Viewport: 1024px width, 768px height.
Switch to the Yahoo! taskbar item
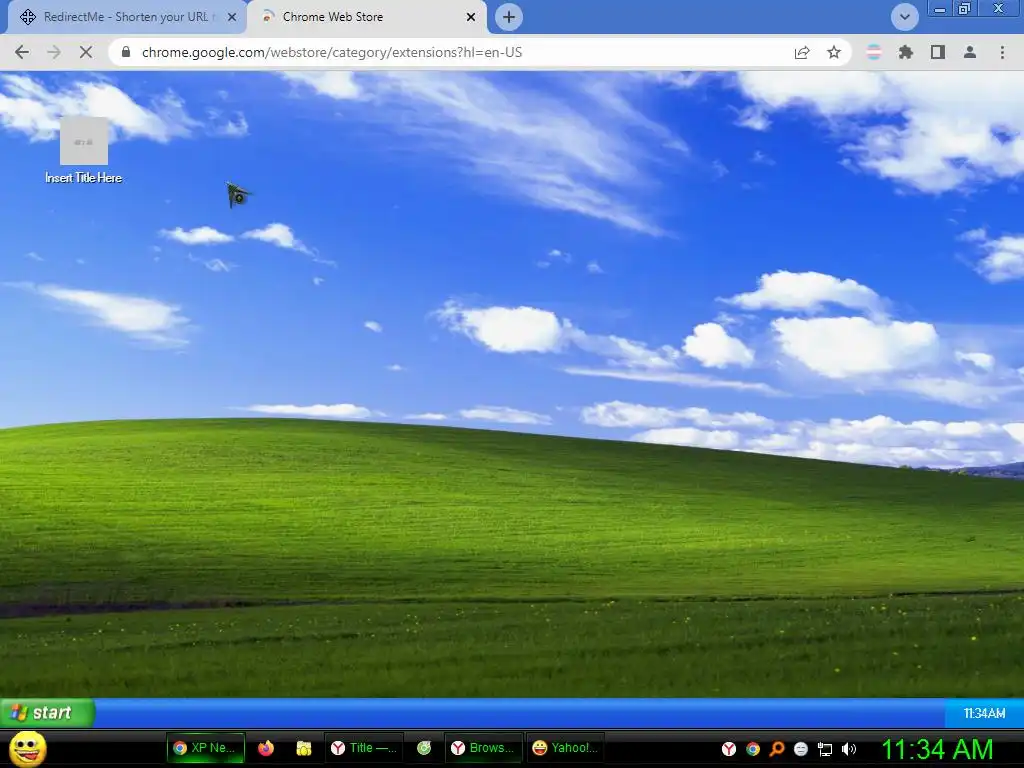566,748
